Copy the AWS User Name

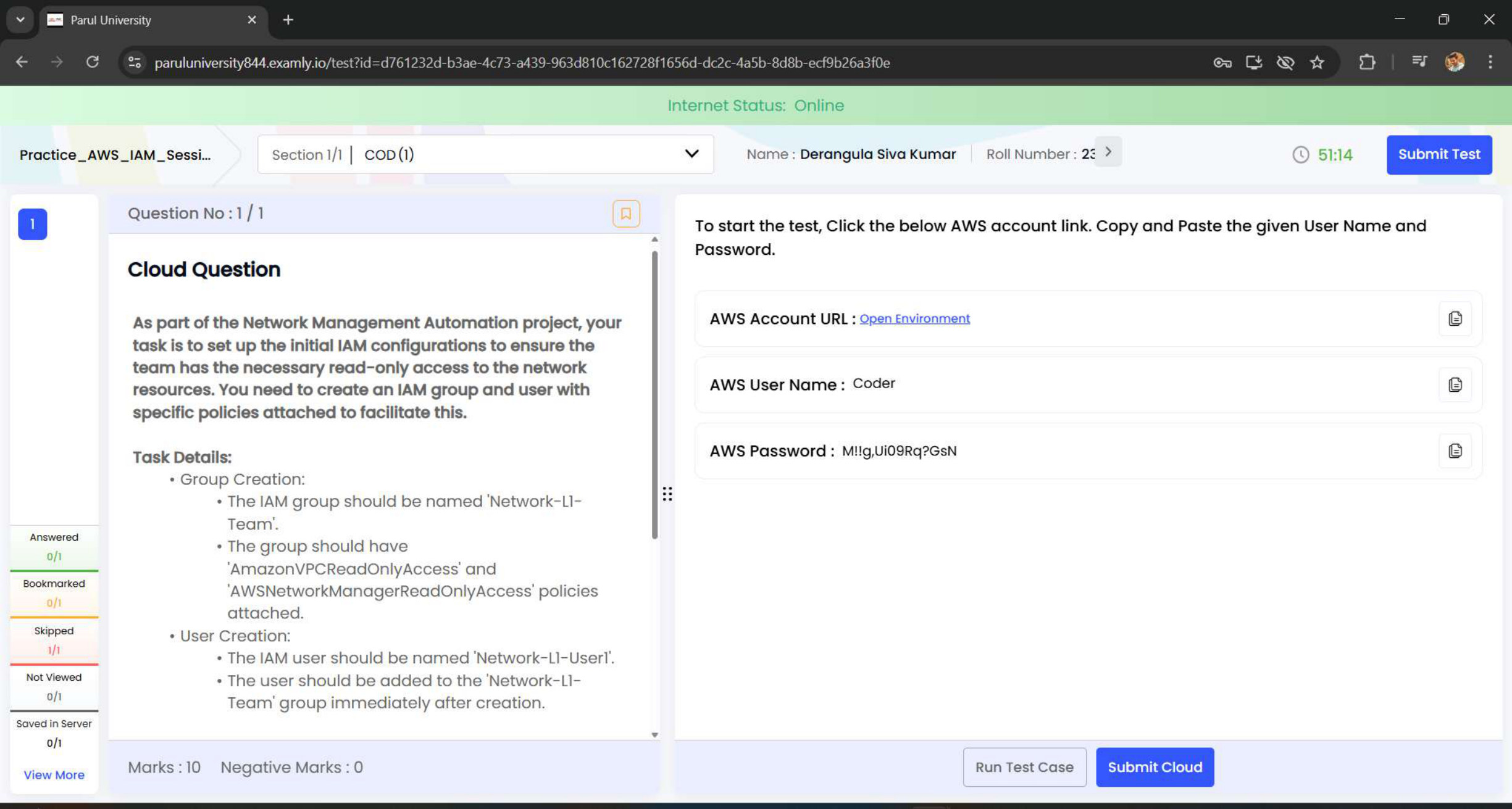1455,384
